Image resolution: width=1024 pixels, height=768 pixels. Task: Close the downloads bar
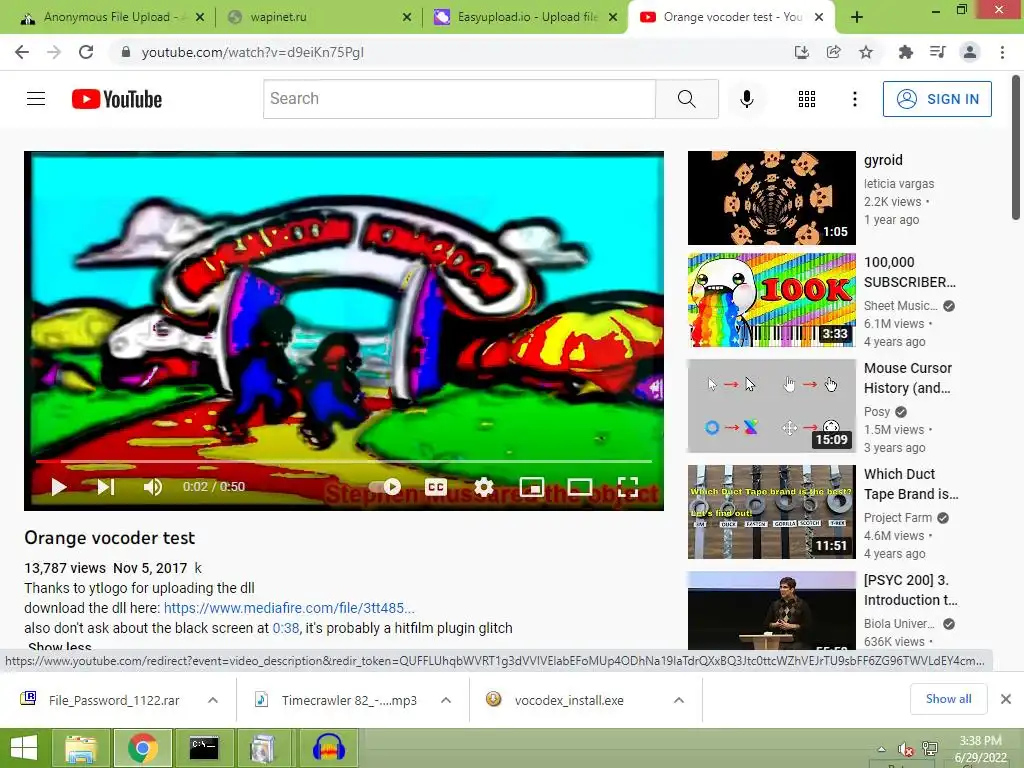click(x=1006, y=699)
